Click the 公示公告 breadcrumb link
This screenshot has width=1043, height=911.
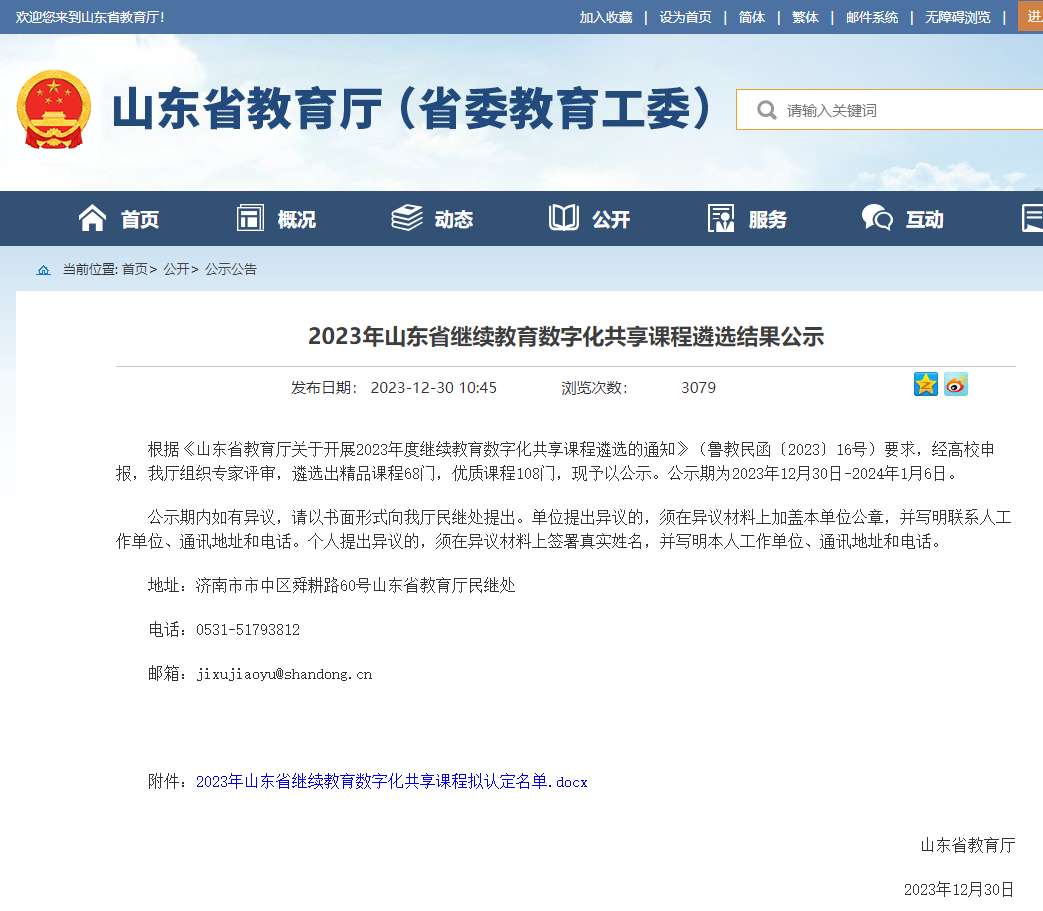pos(231,269)
